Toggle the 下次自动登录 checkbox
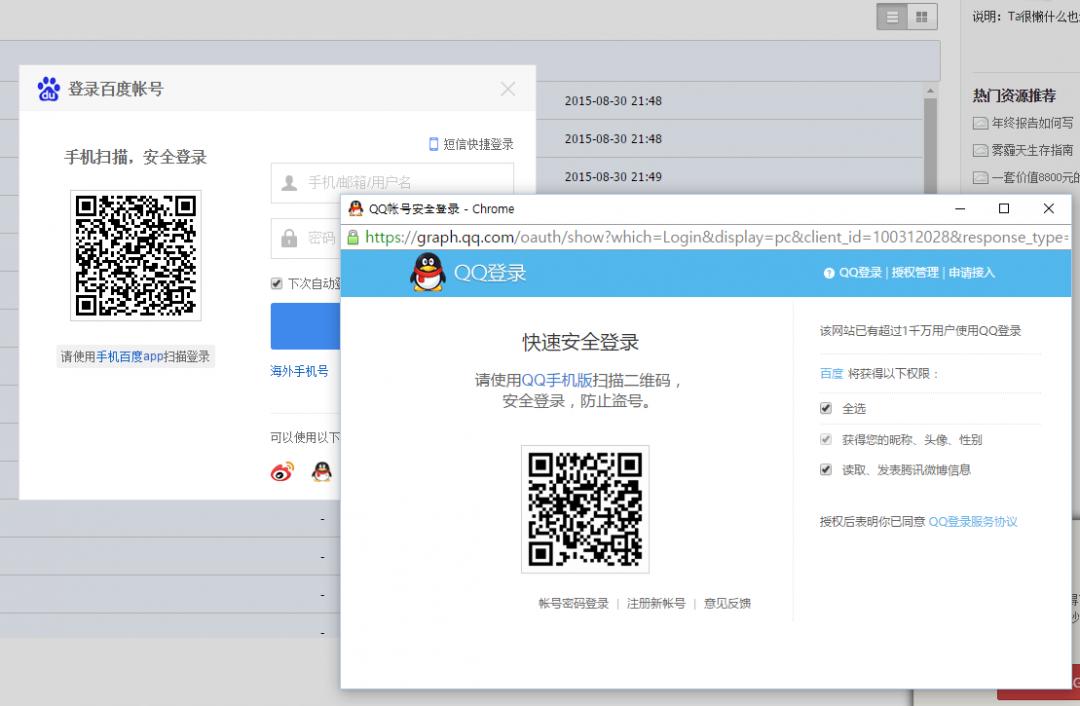Image resolution: width=1080 pixels, height=706 pixels. click(x=277, y=283)
